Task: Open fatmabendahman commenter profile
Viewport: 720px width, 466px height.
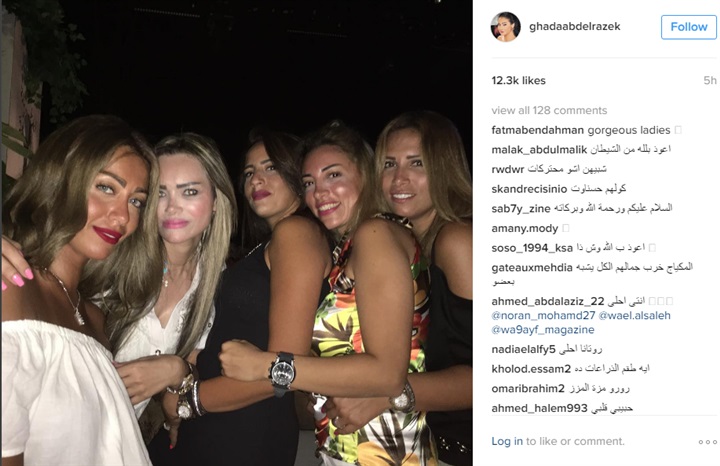Action: coord(537,130)
